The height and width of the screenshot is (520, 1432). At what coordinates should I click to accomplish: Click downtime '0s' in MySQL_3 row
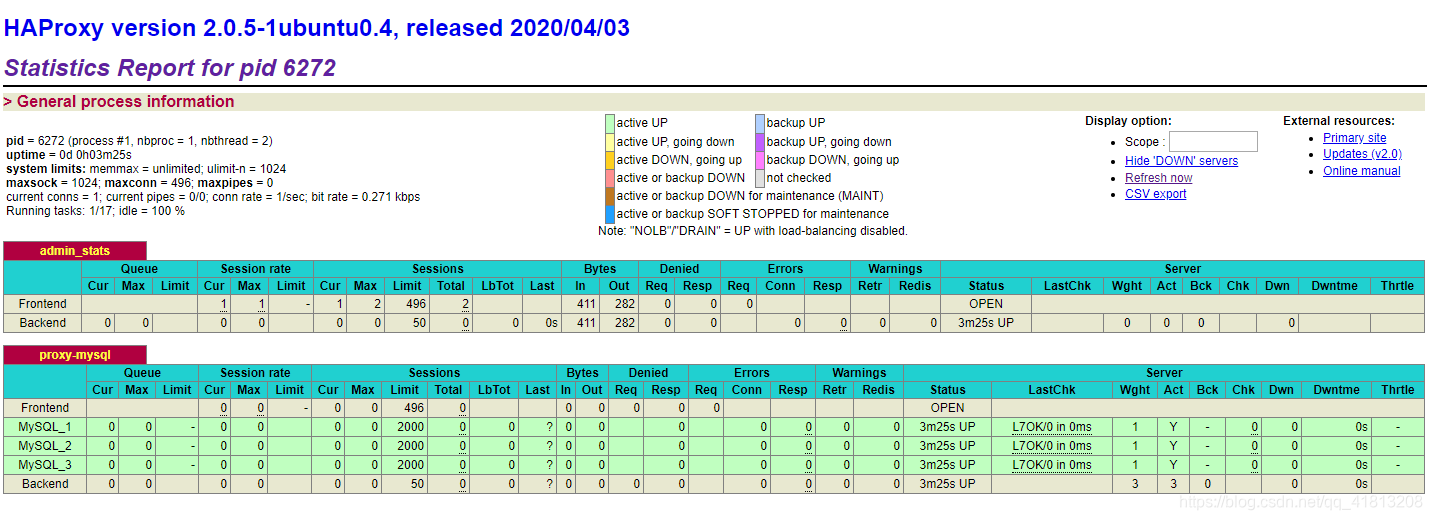(1360, 465)
